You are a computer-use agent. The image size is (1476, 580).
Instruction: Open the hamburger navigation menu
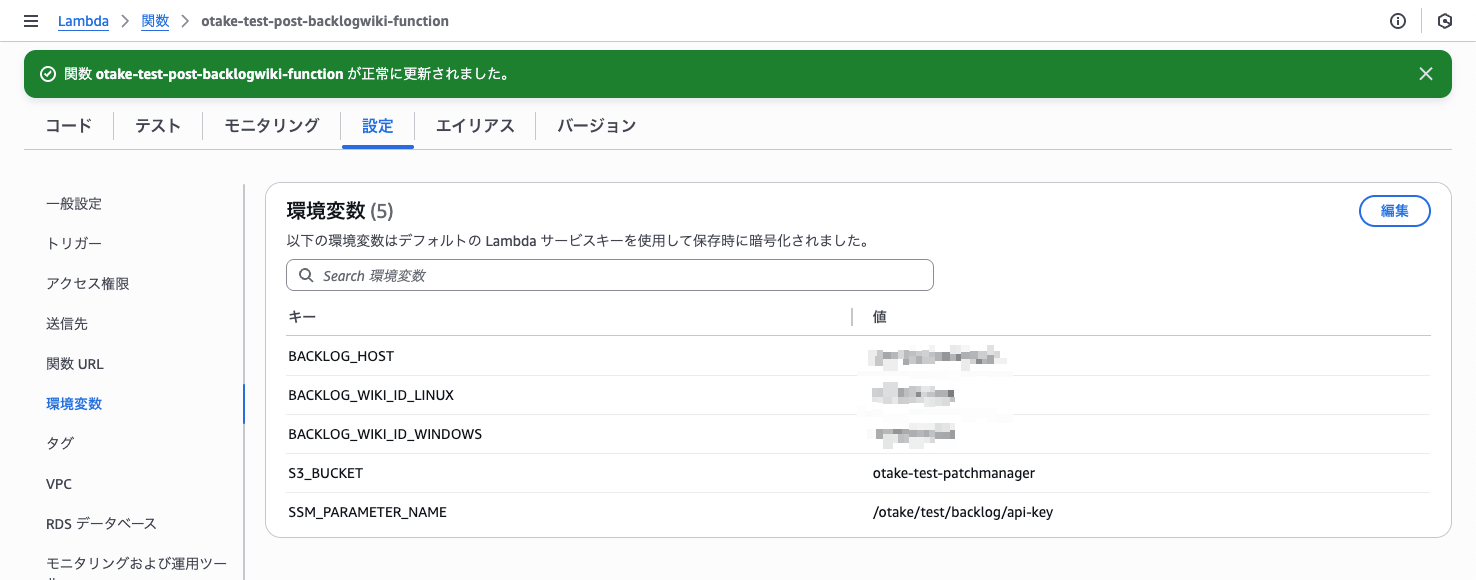[31, 21]
